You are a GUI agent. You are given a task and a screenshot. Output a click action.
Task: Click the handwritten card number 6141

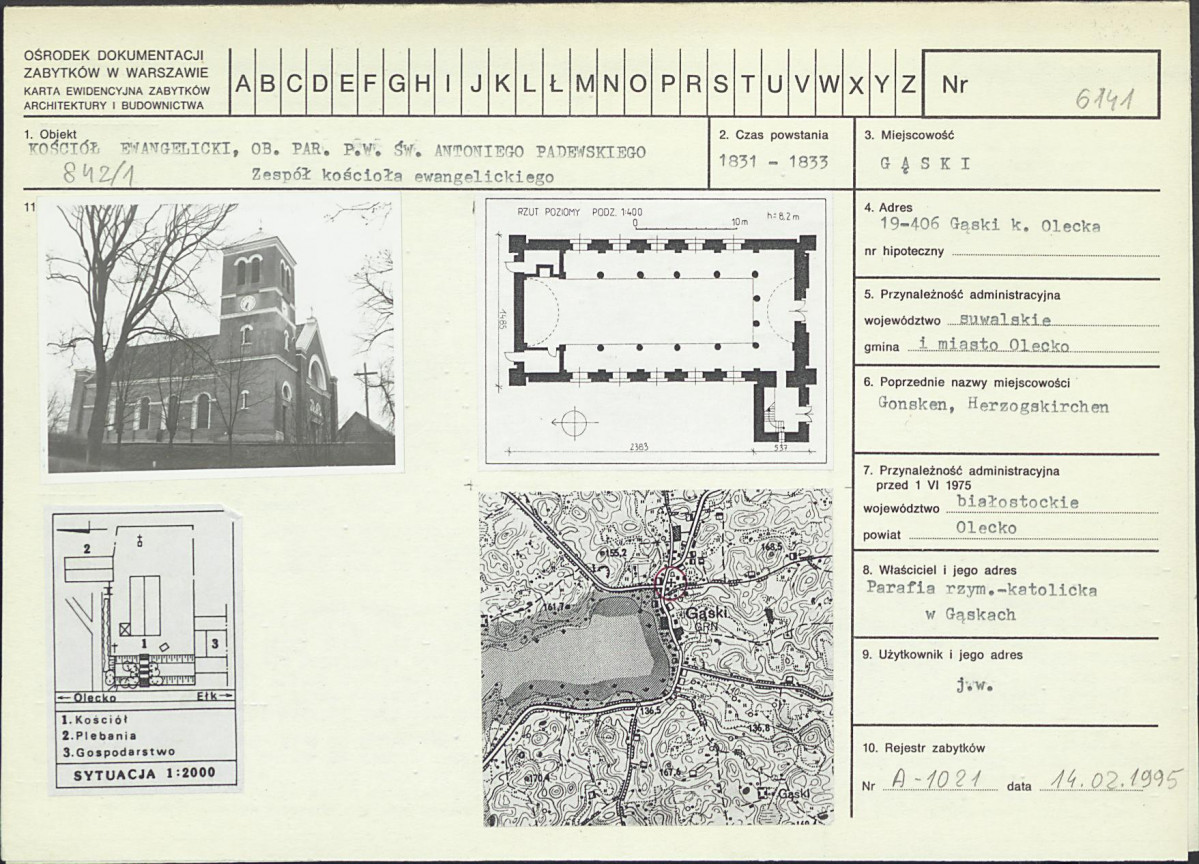coord(1104,99)
